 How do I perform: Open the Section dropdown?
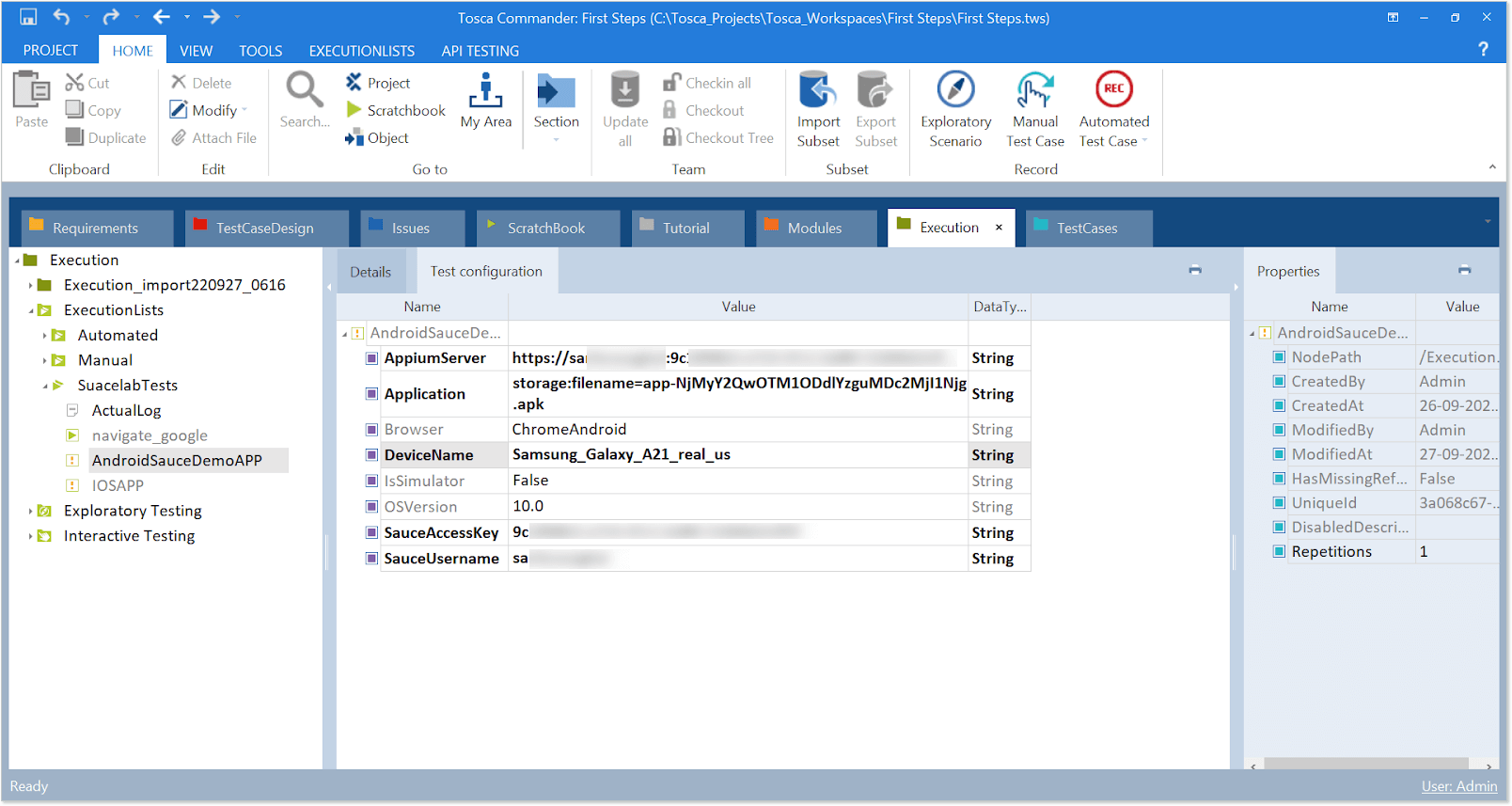pos(556,139)
